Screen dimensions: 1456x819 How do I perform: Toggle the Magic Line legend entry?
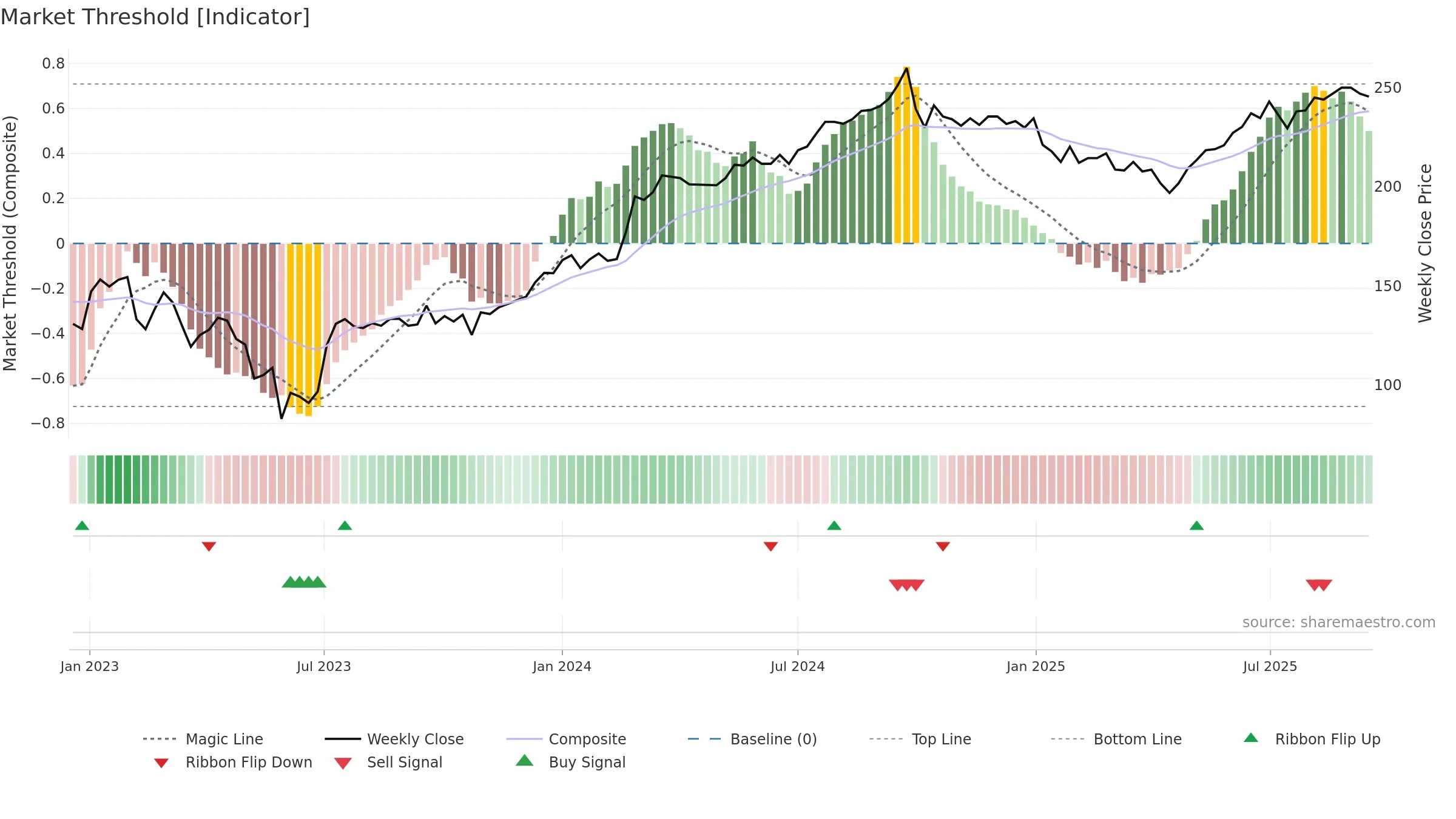[203, 739]
